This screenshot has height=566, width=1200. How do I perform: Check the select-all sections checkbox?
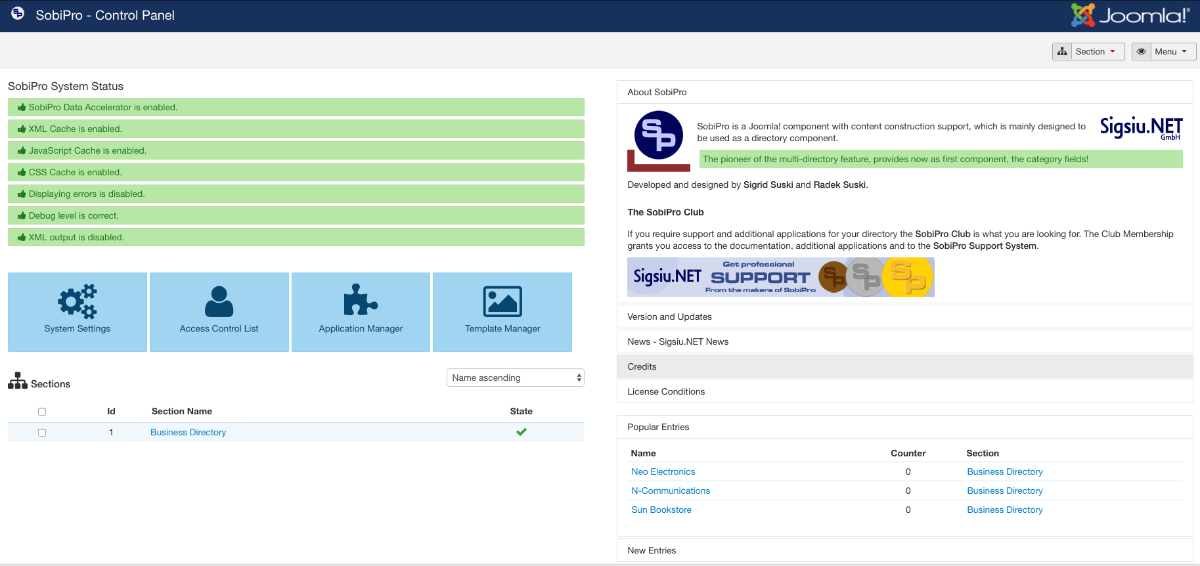pos(42,411)
